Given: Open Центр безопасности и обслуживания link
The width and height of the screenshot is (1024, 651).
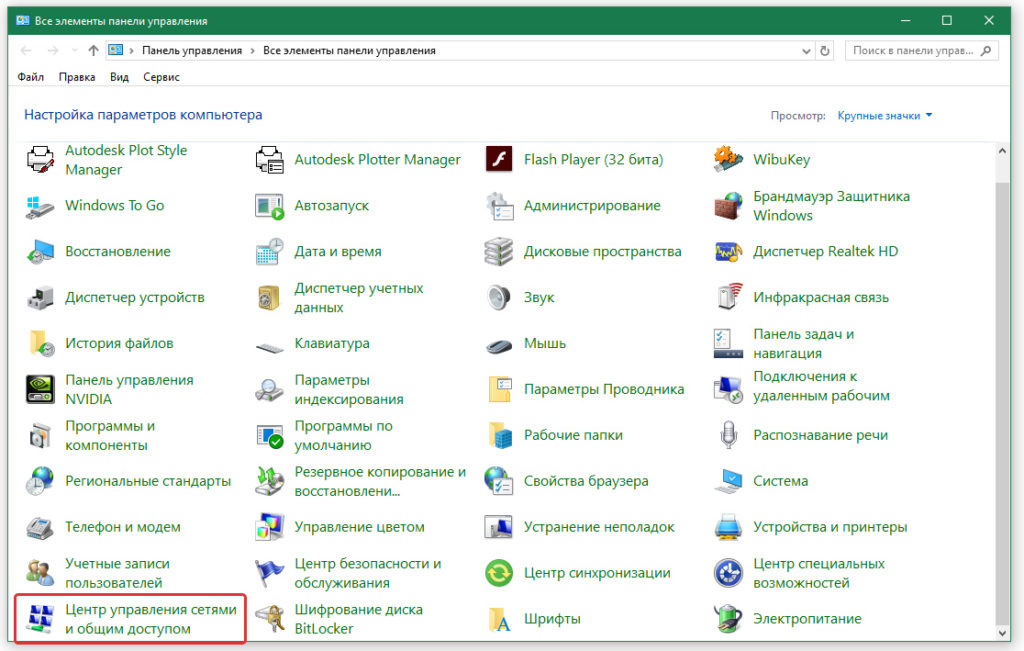Looking at the screenshot, I should [x=368, y=573].
